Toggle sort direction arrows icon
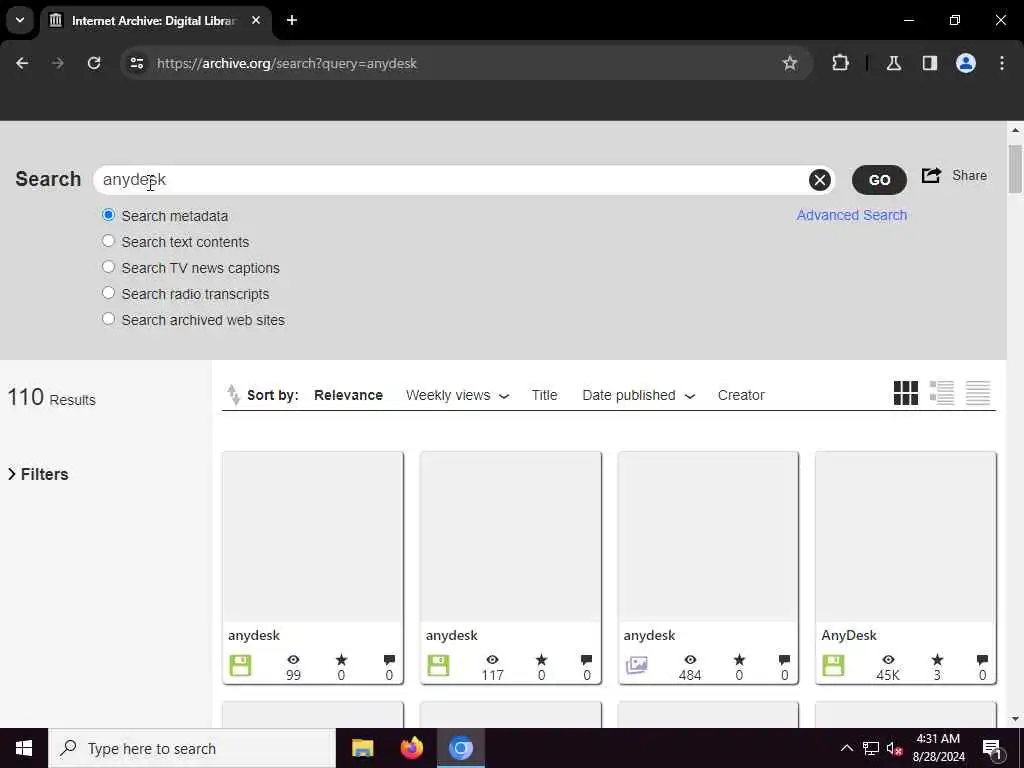Viewport: 1024px width, 768px height. [233, 394]
